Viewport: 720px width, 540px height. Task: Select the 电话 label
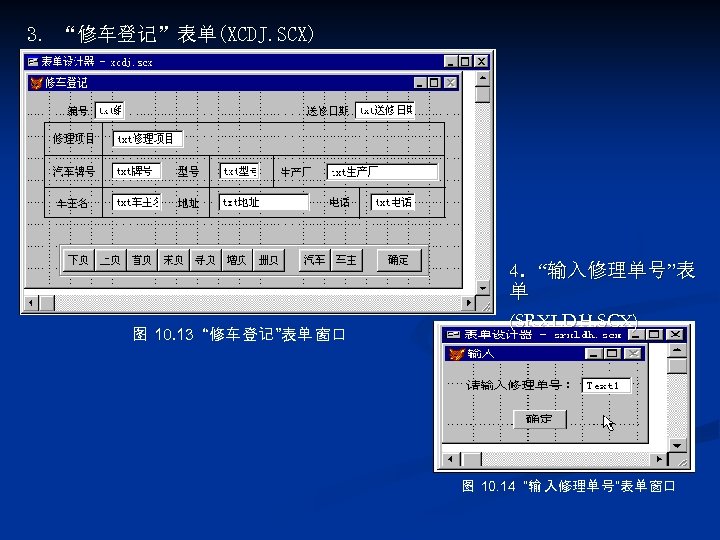[339, 202]
